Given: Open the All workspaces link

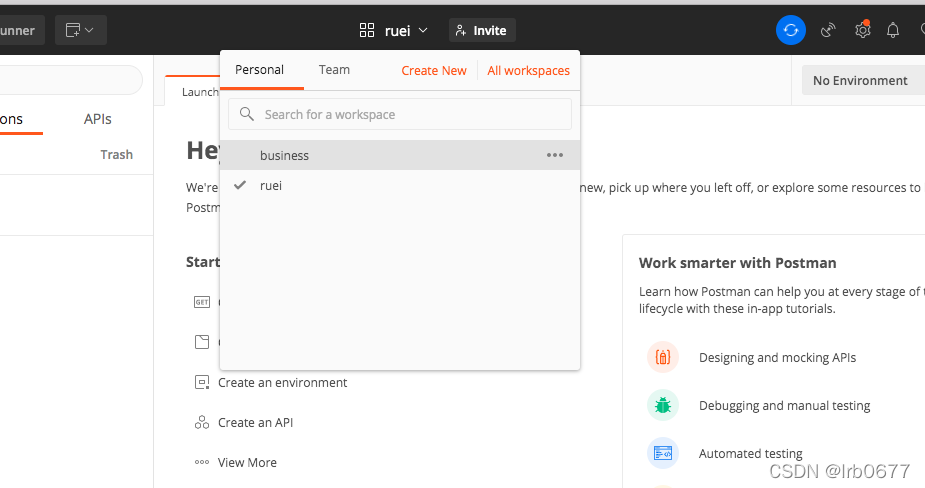Looking at the screenshot, I should 528,71.
